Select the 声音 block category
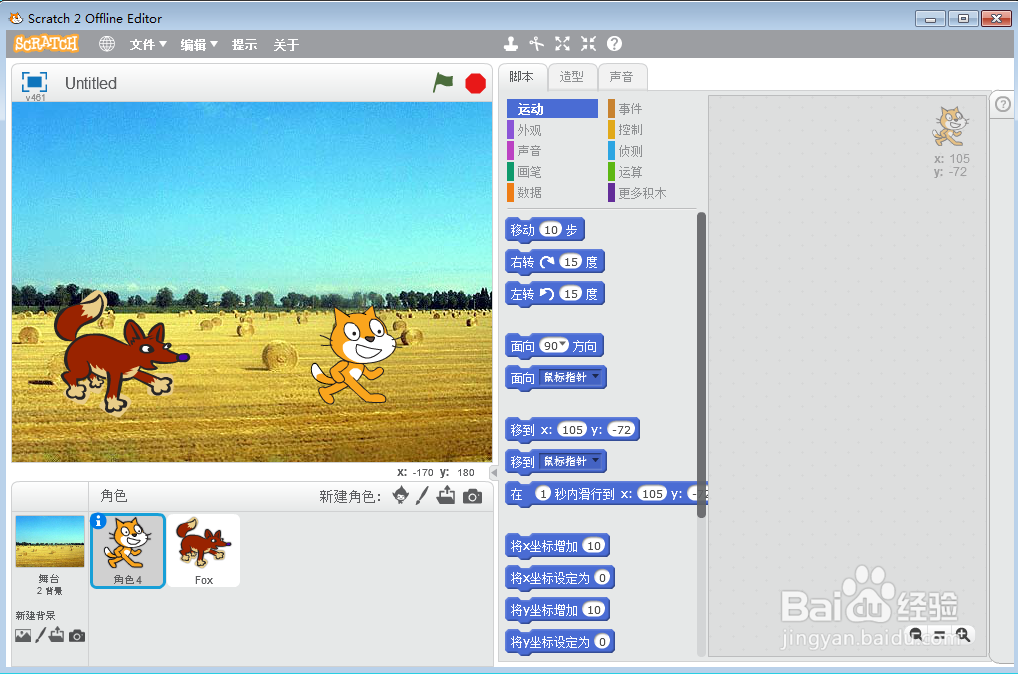 tap(552, 151)
